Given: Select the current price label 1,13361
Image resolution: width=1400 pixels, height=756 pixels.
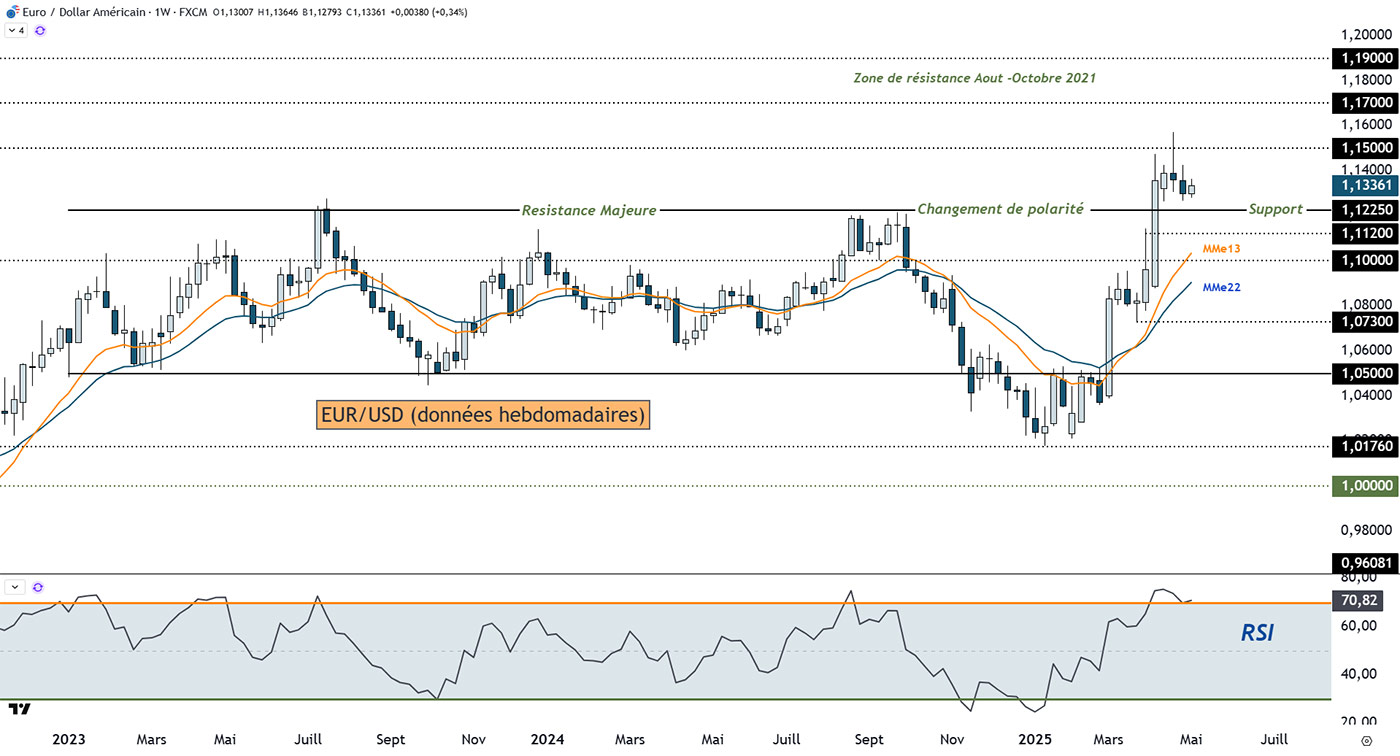Looking at the screenshot, I should pyautogui.click(x=1364, y=185).
